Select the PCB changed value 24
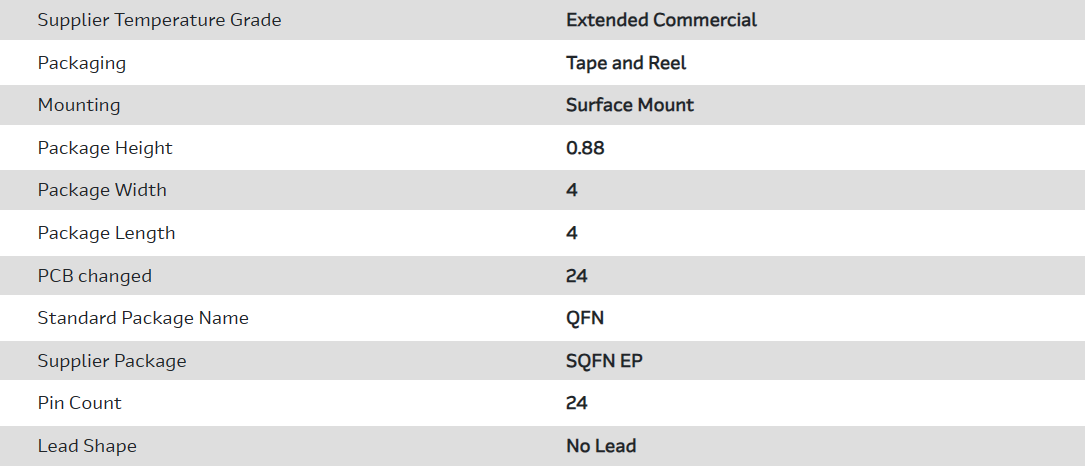1085x467 pixels. coord(577,276)
